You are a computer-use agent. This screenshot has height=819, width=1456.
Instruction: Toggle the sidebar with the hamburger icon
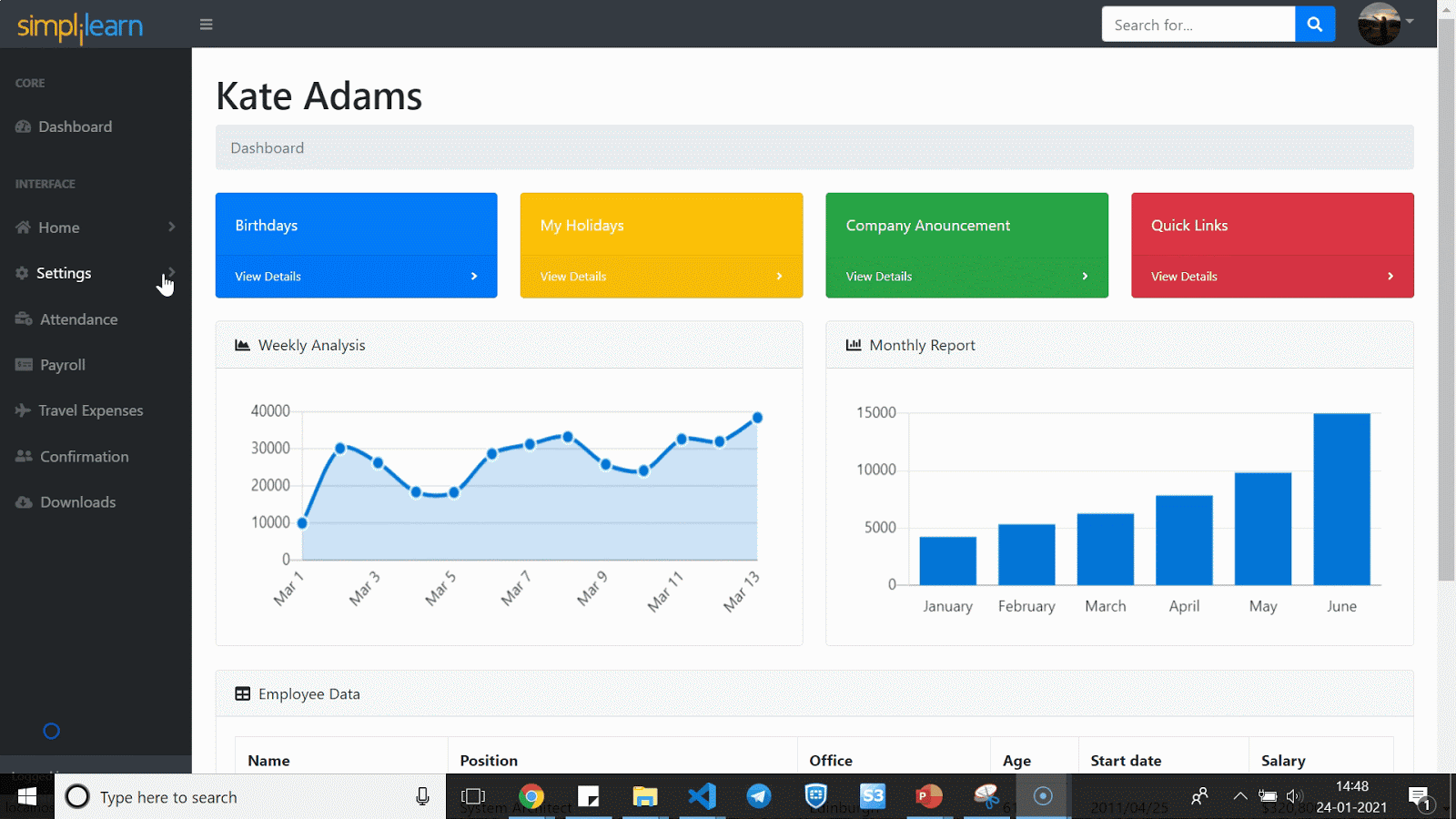pyautogui.click(x=207, y=25)
